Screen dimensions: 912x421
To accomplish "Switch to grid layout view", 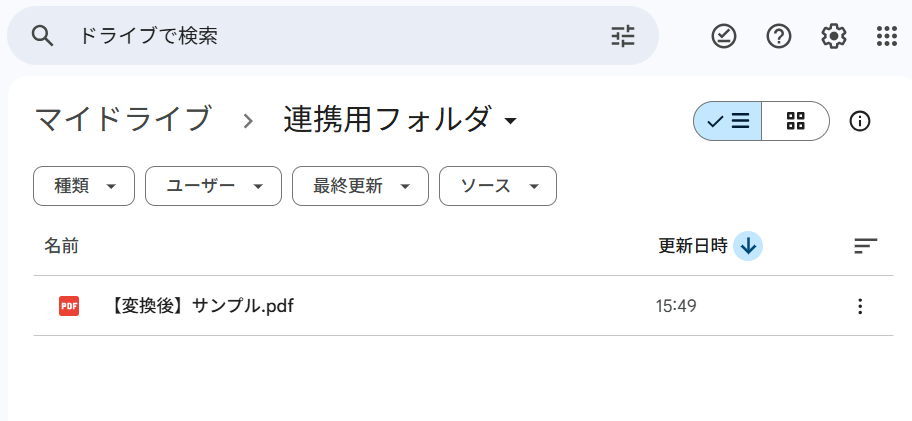I will (795, 121).
